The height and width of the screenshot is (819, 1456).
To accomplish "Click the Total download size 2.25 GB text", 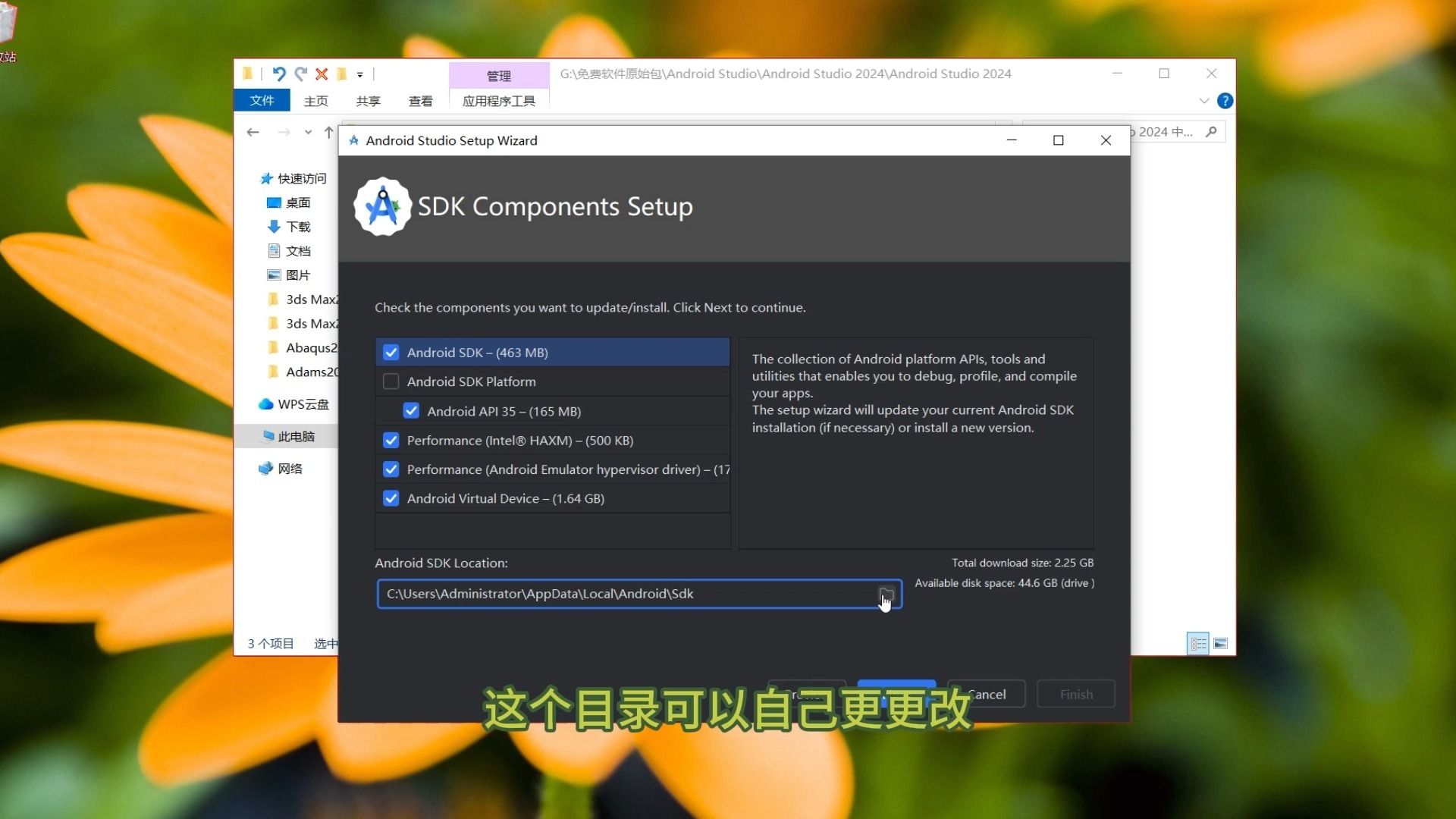I will [x=1023, y=563].
